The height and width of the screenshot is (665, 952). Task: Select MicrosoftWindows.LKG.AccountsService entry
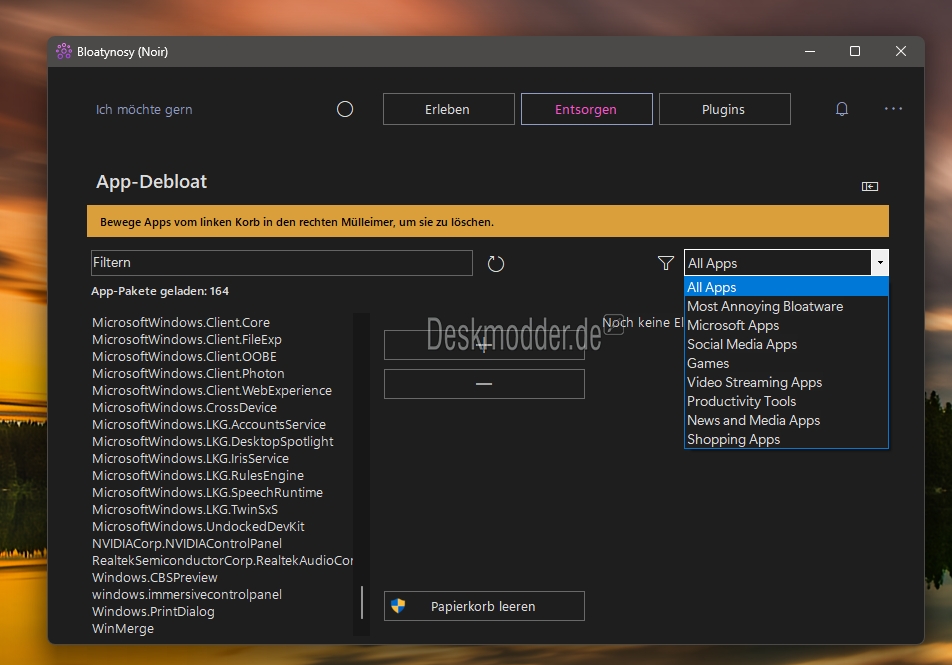209,425
